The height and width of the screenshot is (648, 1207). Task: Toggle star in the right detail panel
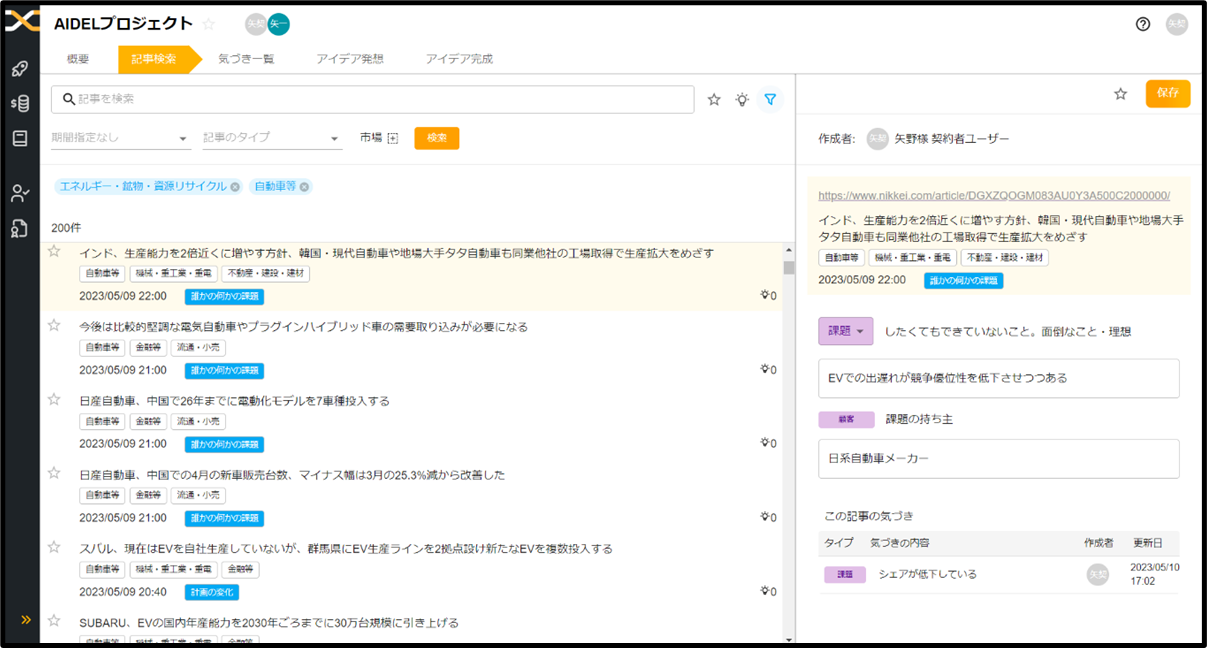tap(1121, 94)
